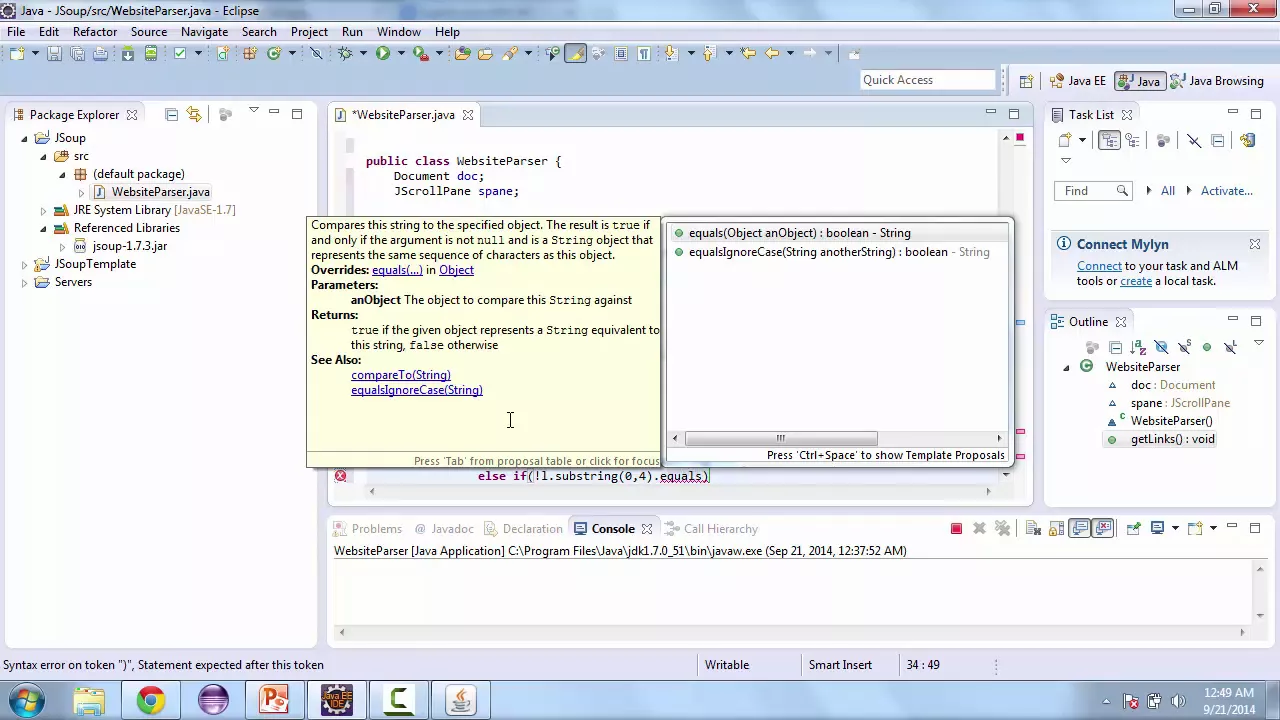Click the New Task icon in Task List
Image resolution: width=1280 pixels, height=720 pixels.
[1065, 141]
